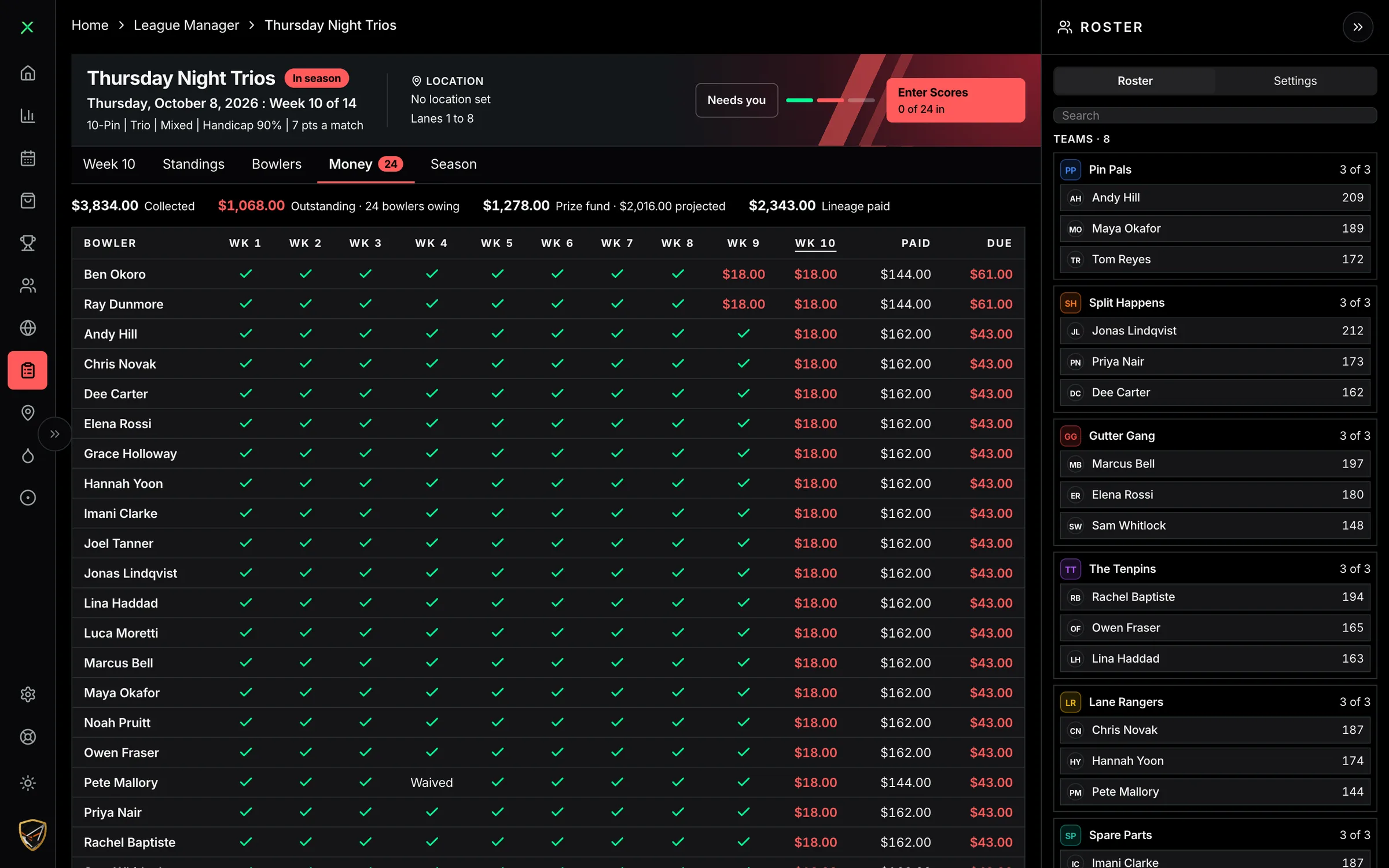Screen dimensions: 1389x868
Task: Click the Needs you button
Action: coord(736,100)
